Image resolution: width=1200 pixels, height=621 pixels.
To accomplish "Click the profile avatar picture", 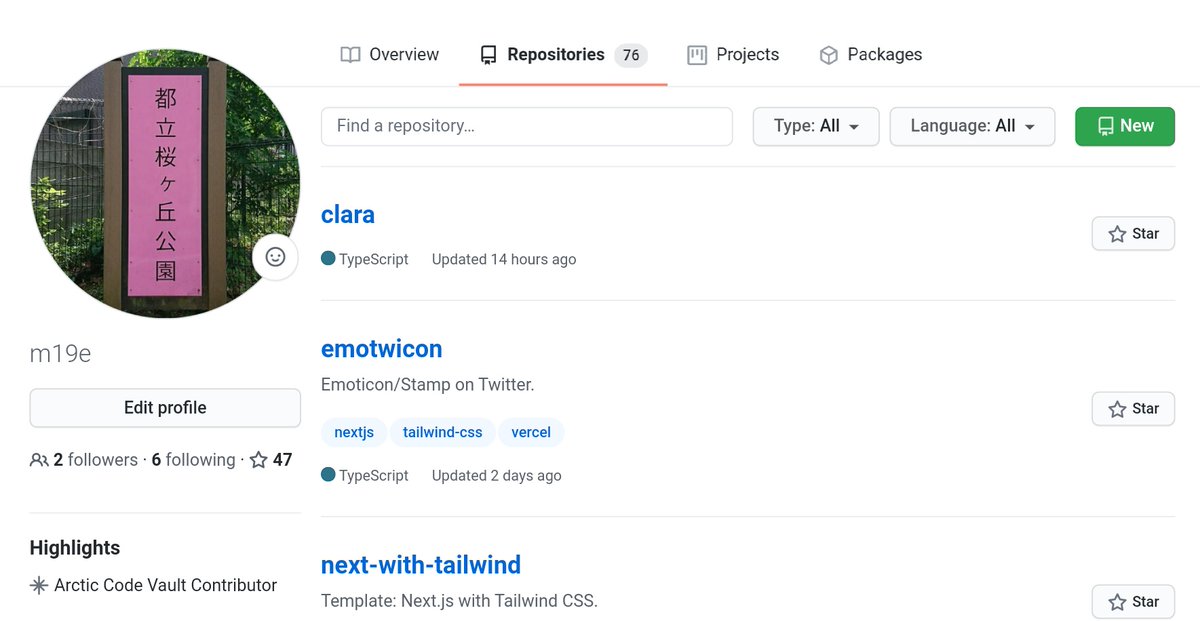I will 165,185.
